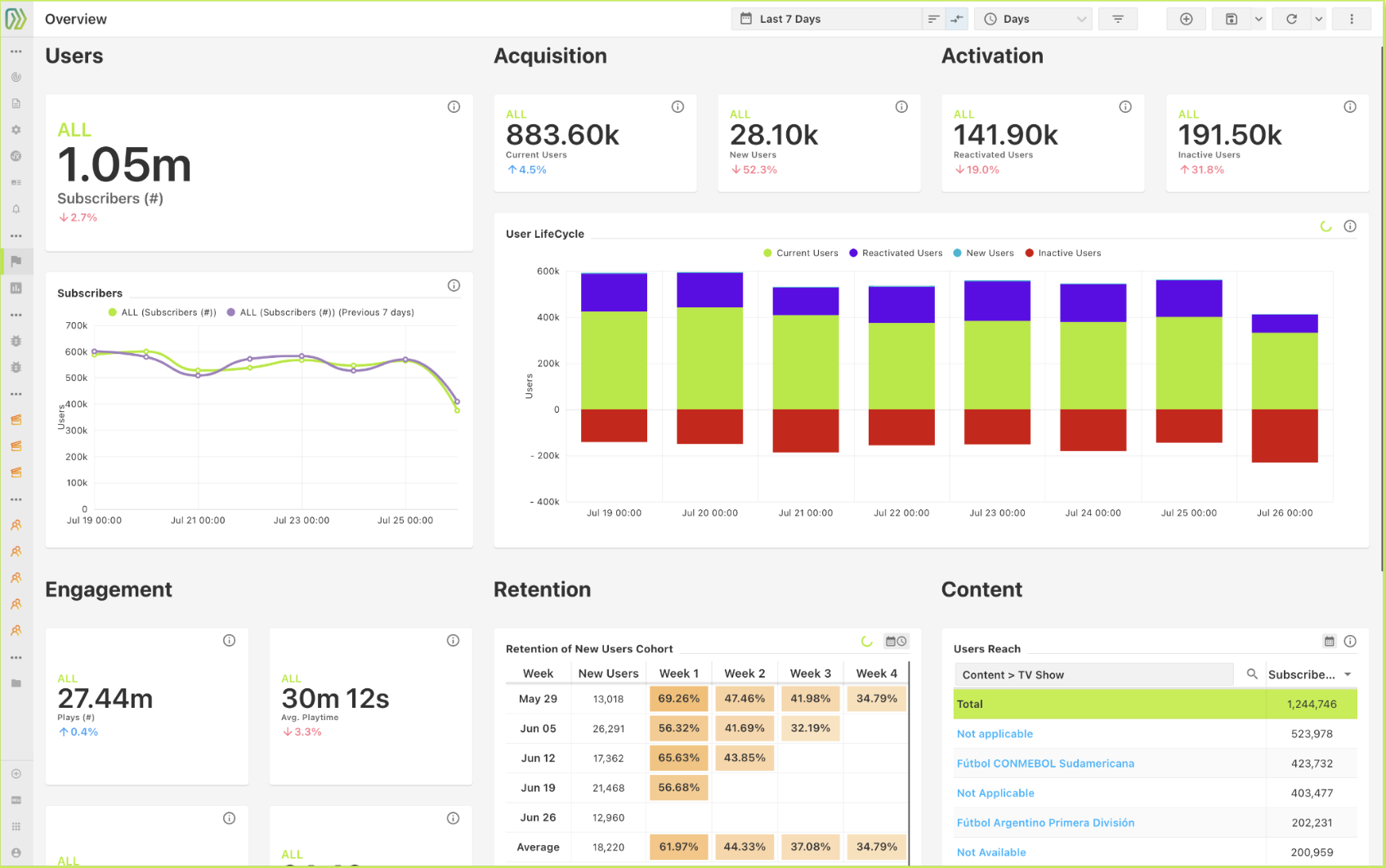The height and width of the screenshot is (868, 1386).
Task: Click info icon on Inactive Users card
Action: [1350, 107]
